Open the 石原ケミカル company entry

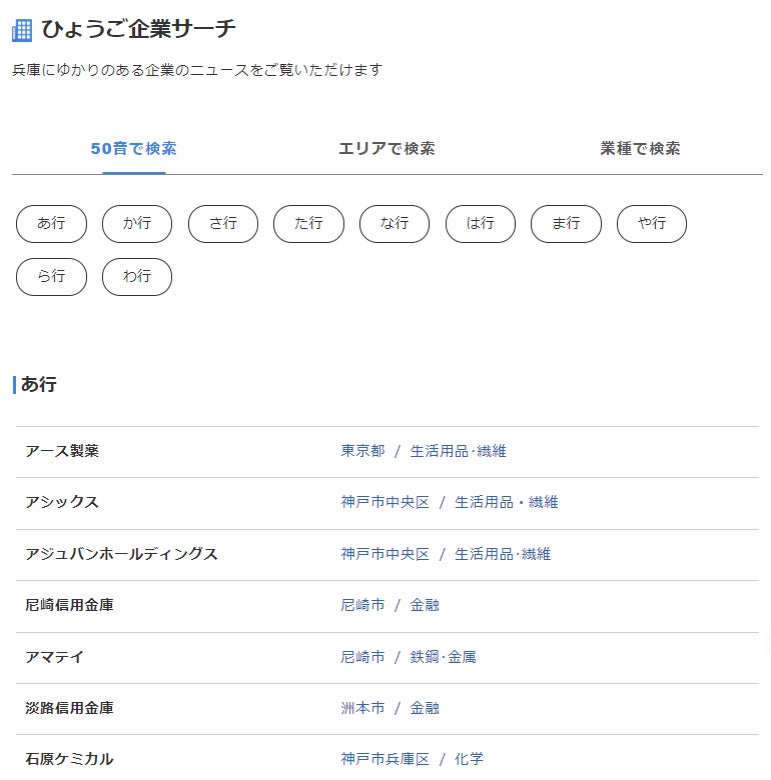pyautogui.click(x=69, y=760)
